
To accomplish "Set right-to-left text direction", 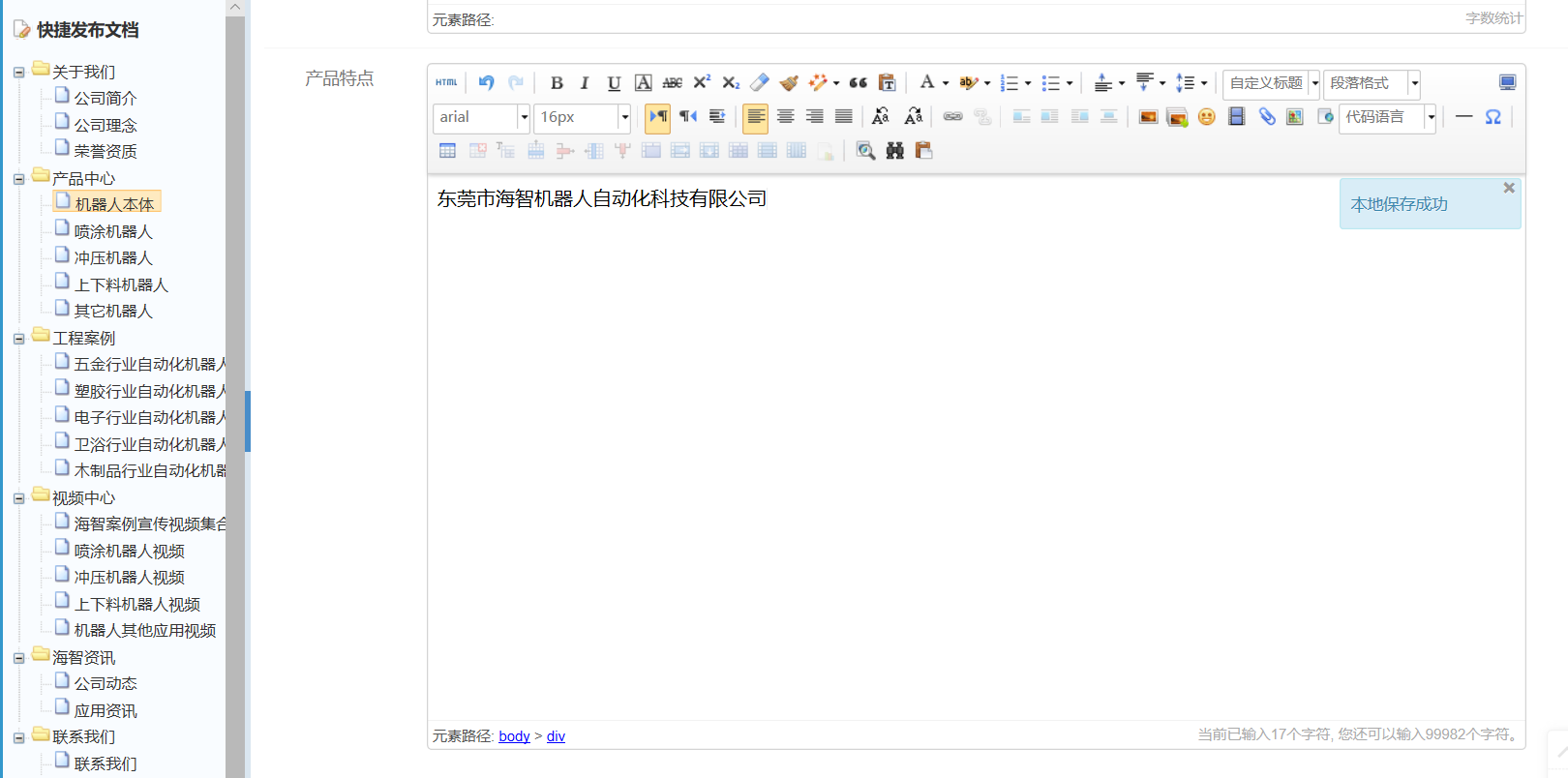I will click(688, 117).
